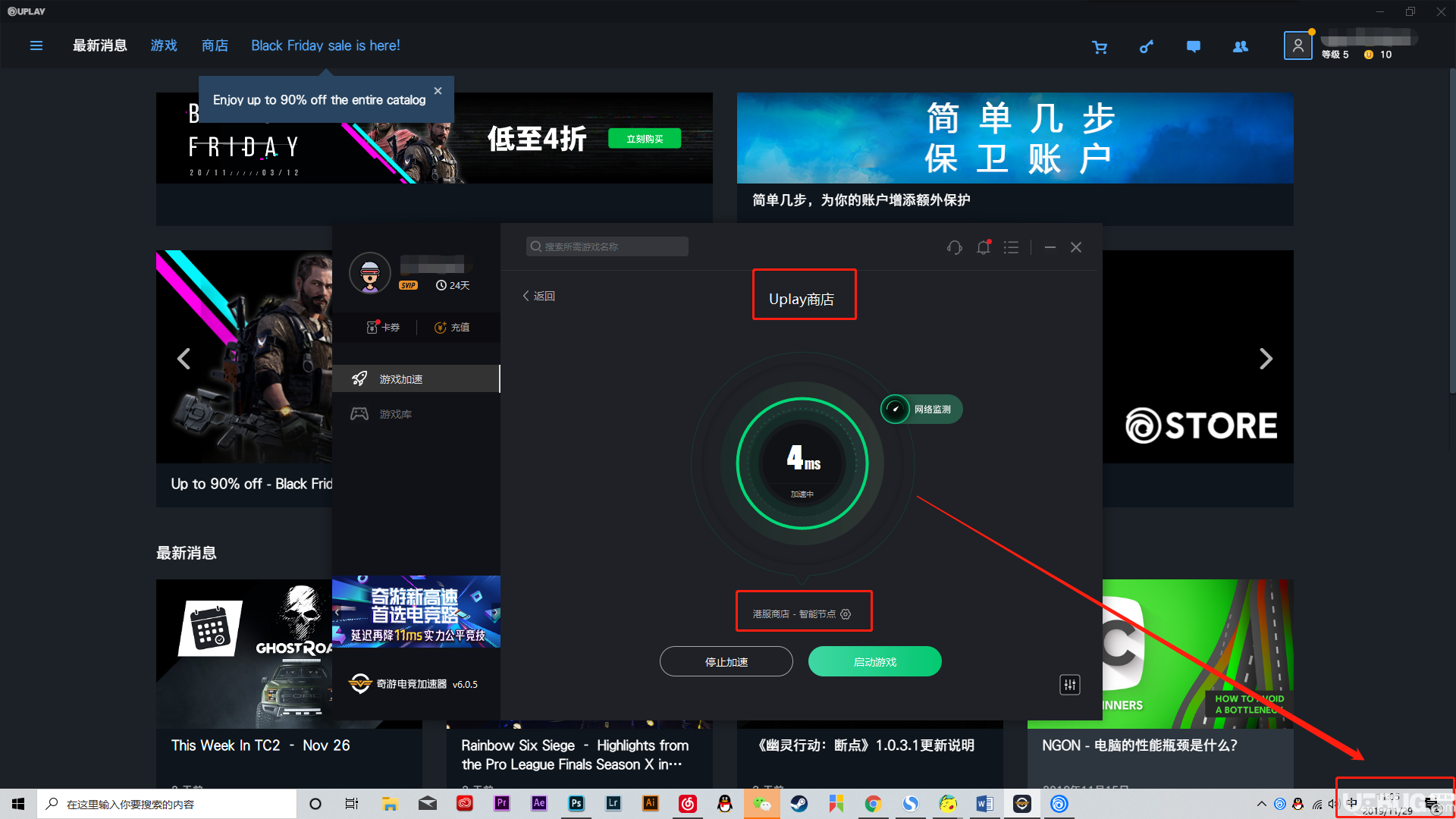Click the Uplay store banner thumbnail

point(1195,358)
